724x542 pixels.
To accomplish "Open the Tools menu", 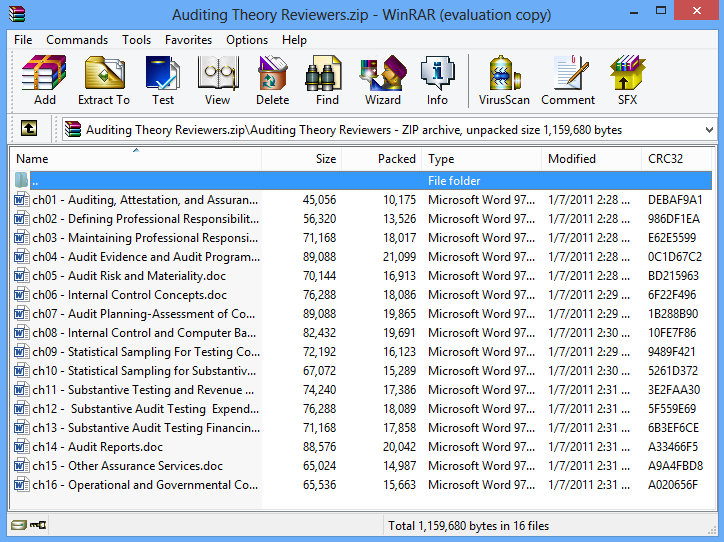I will click(136, 40).
